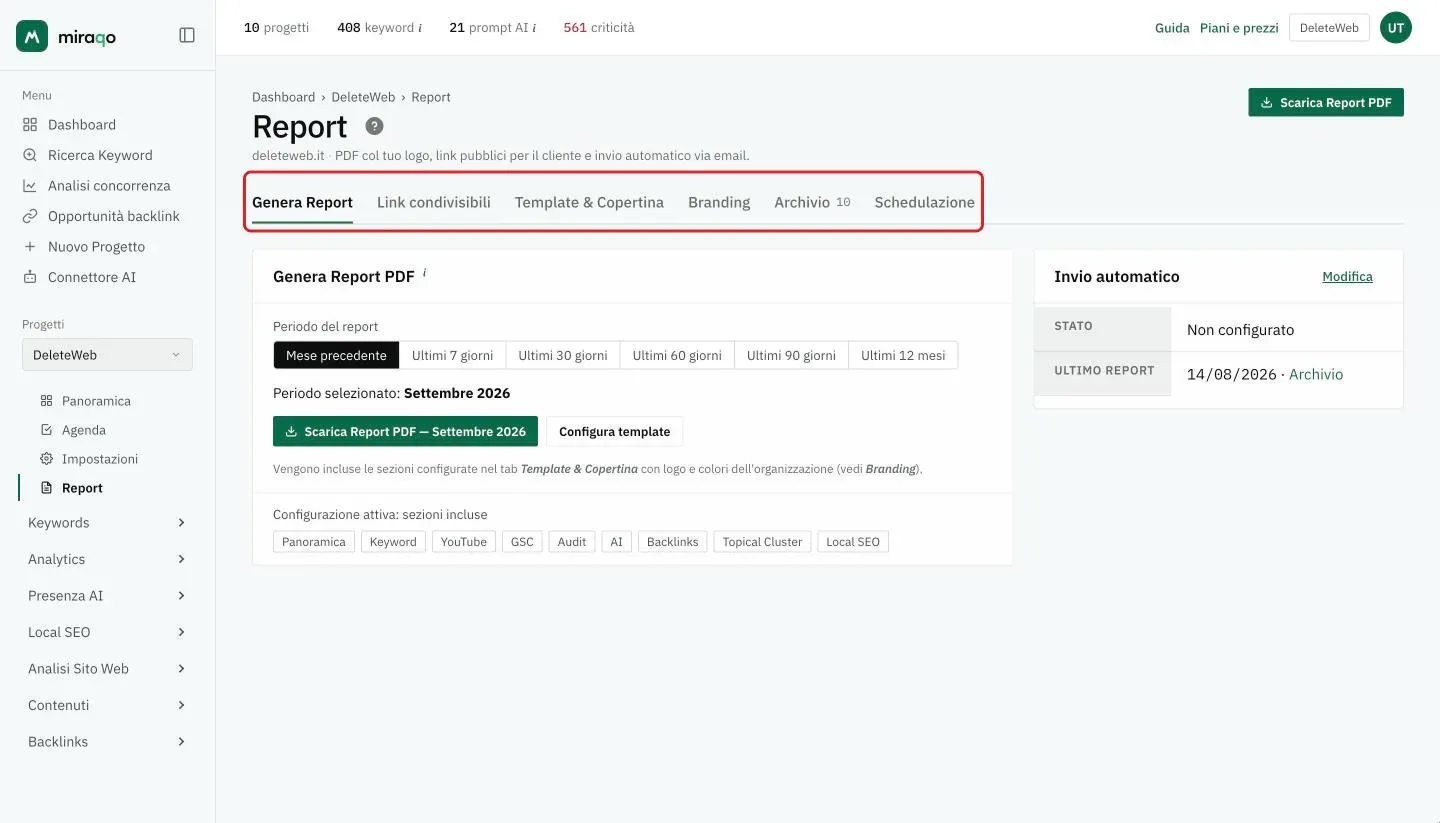The width and height of the screenshot is (1440, 823).
Task: Click the Opportunità backlink chain icon
Action: coord(30,216)
